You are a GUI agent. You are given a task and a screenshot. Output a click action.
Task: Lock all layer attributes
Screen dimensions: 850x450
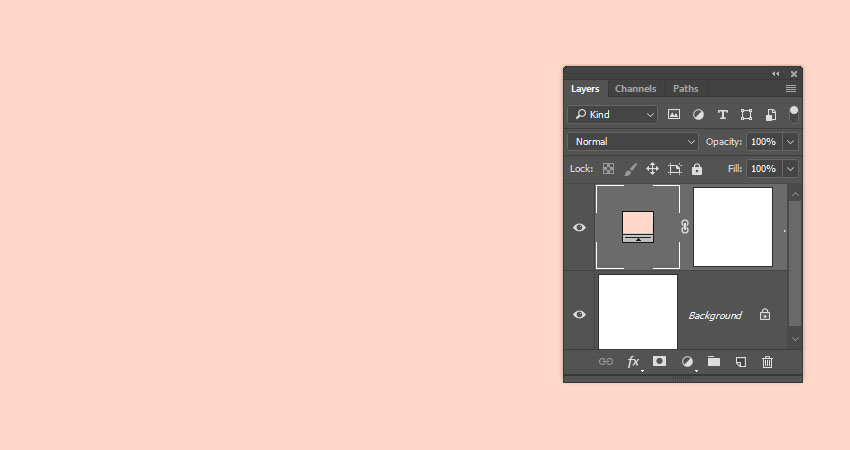(697, 169)
